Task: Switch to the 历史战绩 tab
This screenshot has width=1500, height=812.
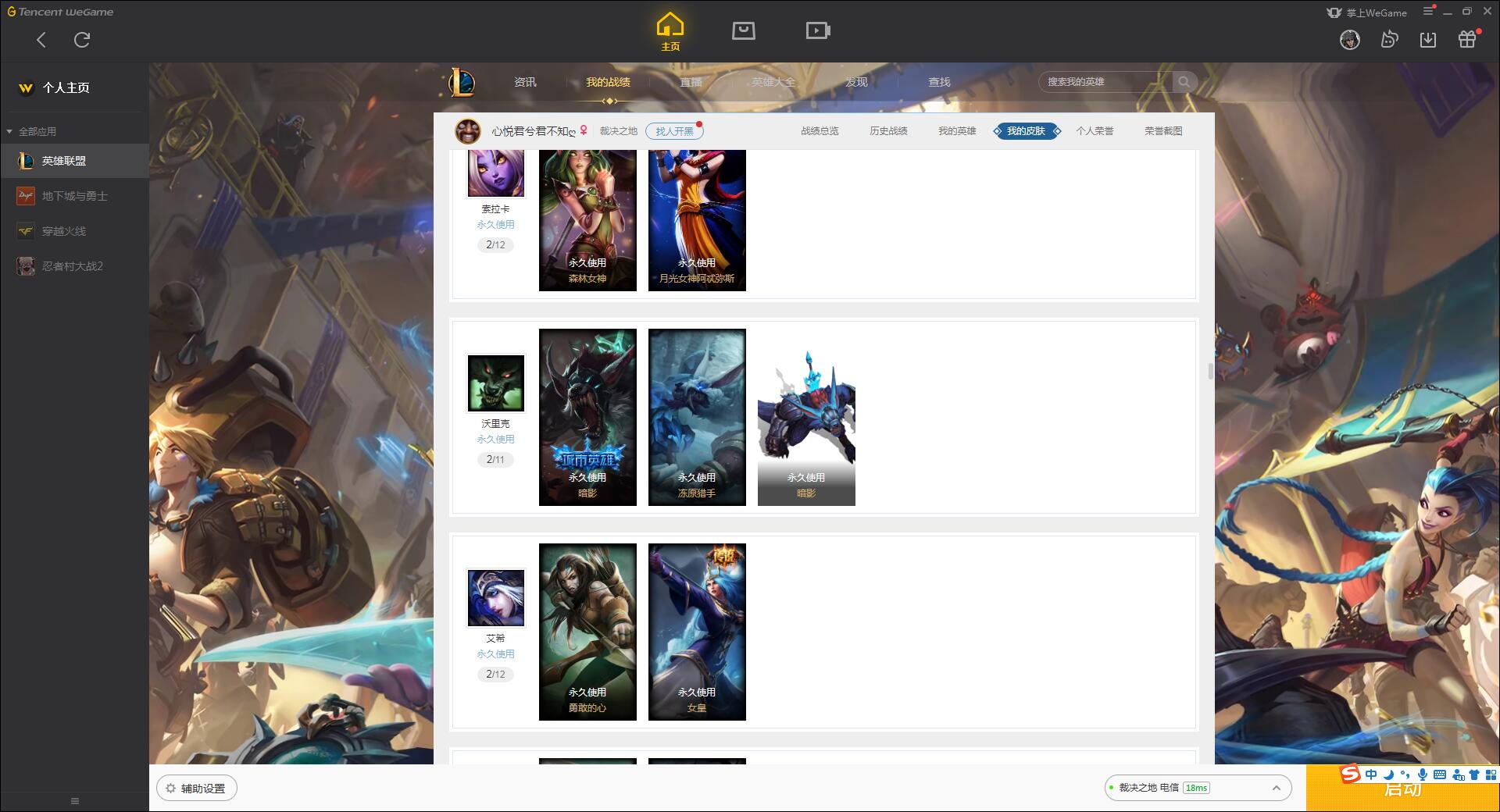Action: pyautogui.click(x=888, y=131)
